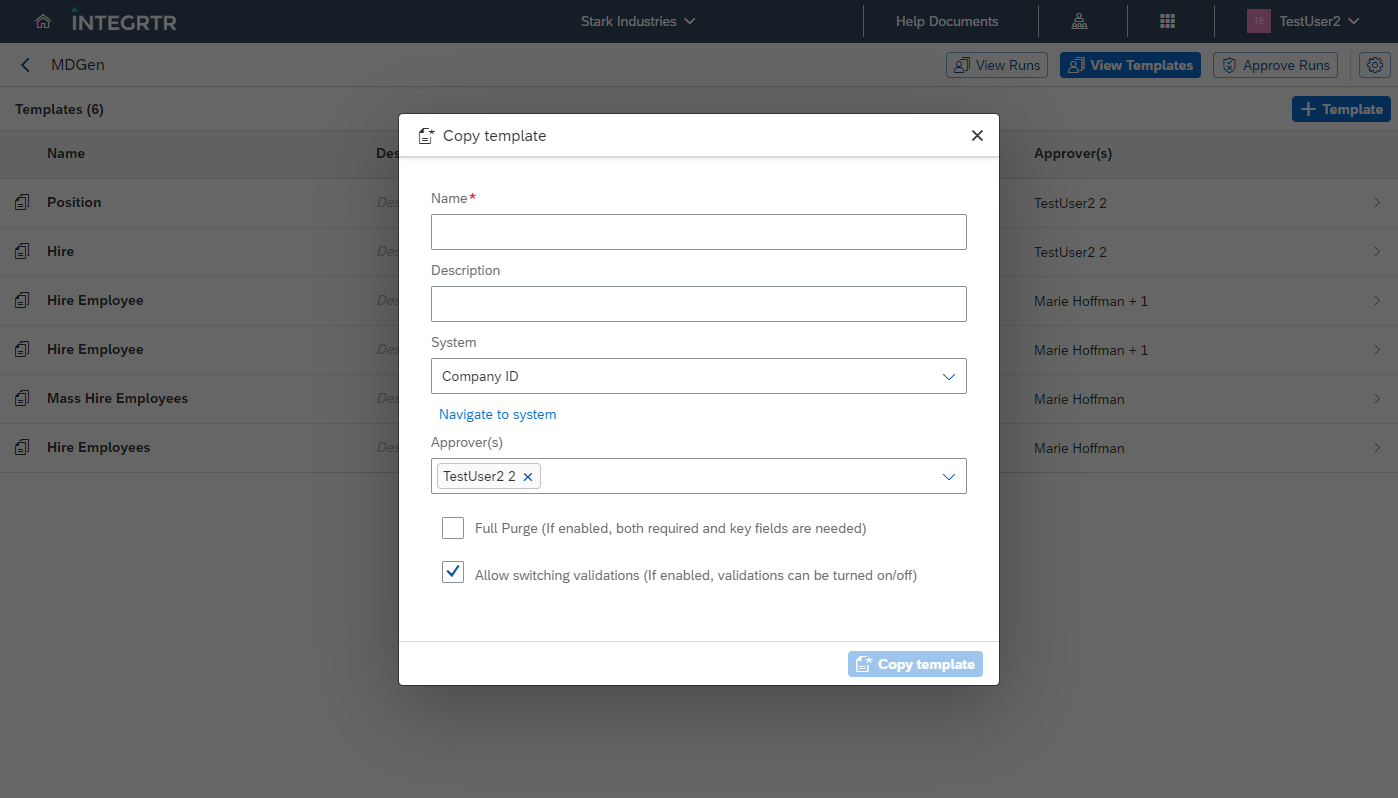Image resolution: width=1398 pixels, height=798 pixels.
Task: Expand the Approver(s) selection dropdown
Action: pyautogui.click(x=948, y=476)
